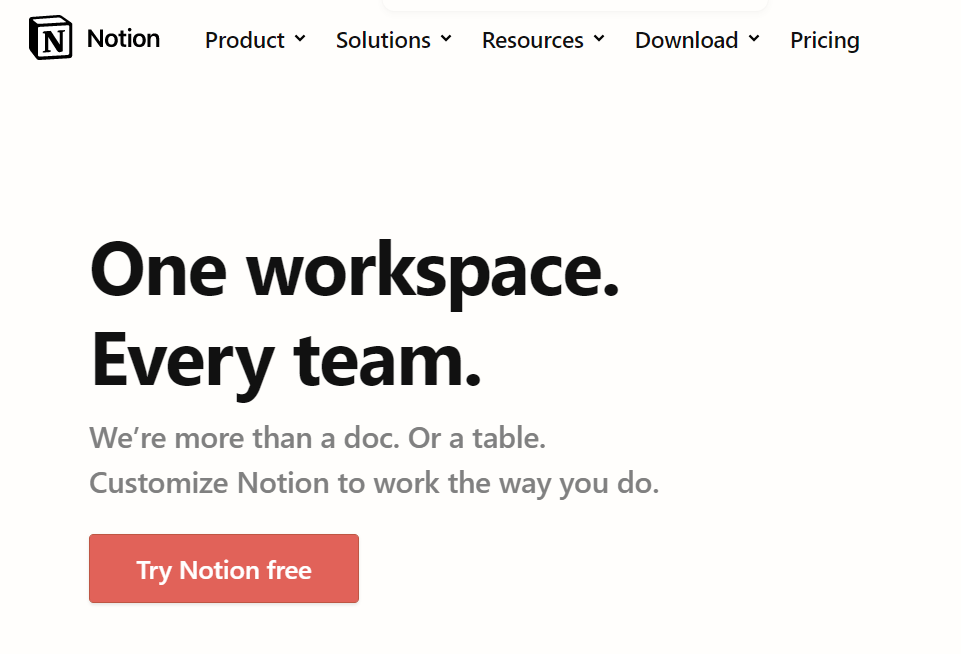Click 'Customize Notion to work' subtitle text
The height and width of the screenshot is (654, 961).
[374, 484]
